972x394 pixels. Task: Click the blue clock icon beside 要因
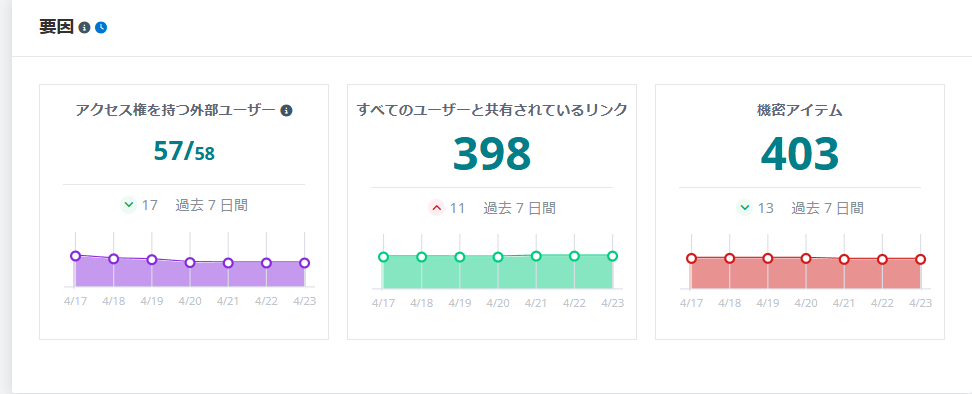pos(101,28)
